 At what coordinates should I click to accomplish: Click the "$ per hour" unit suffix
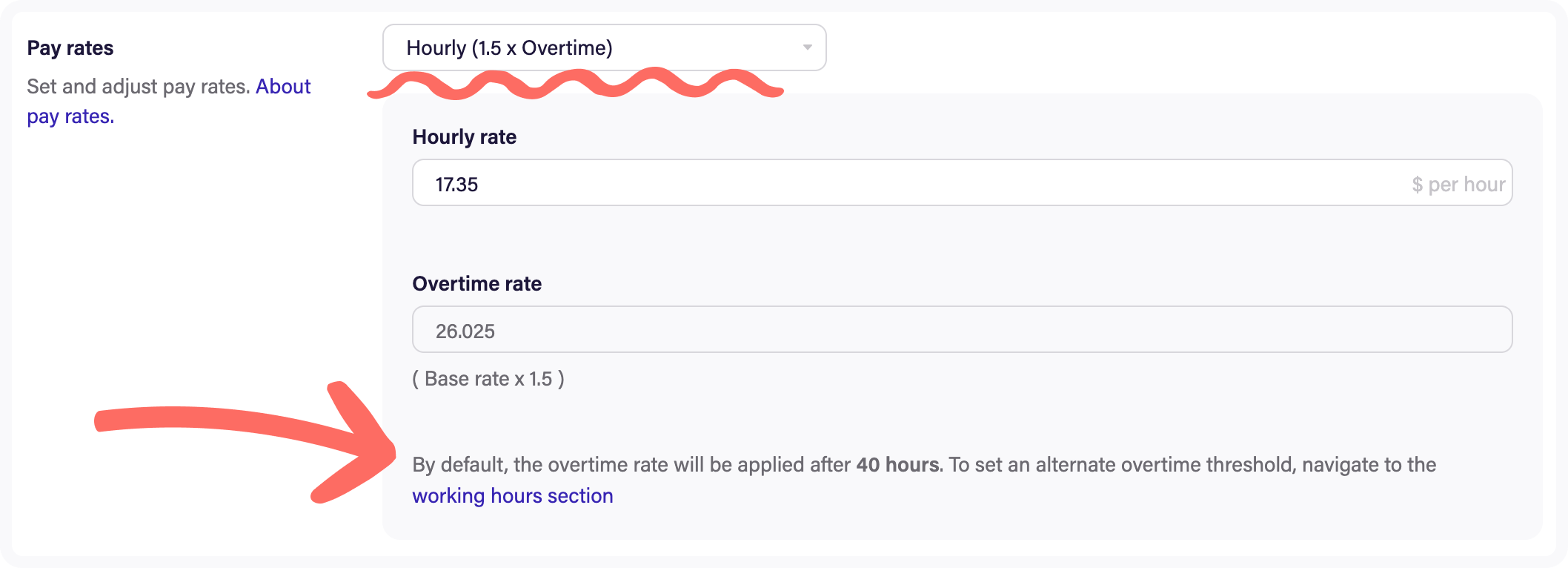(1458, 185)
